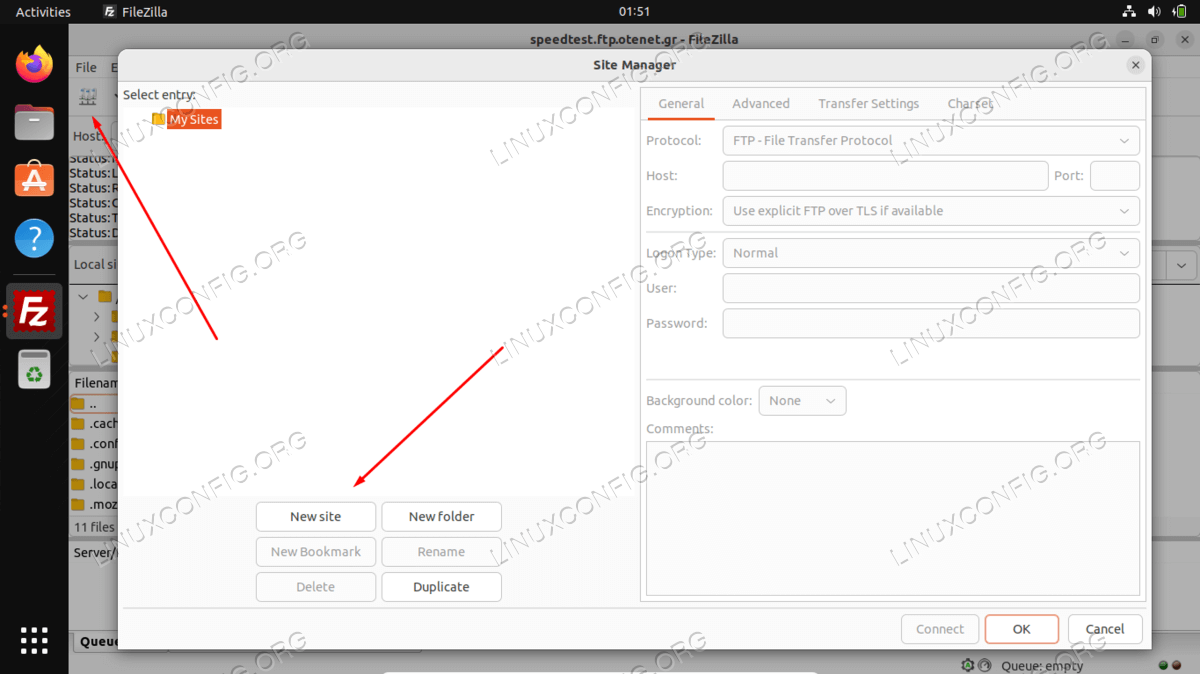Click the User input field
The height and width of the screenshot is (674, 1200).
point(931,288)
